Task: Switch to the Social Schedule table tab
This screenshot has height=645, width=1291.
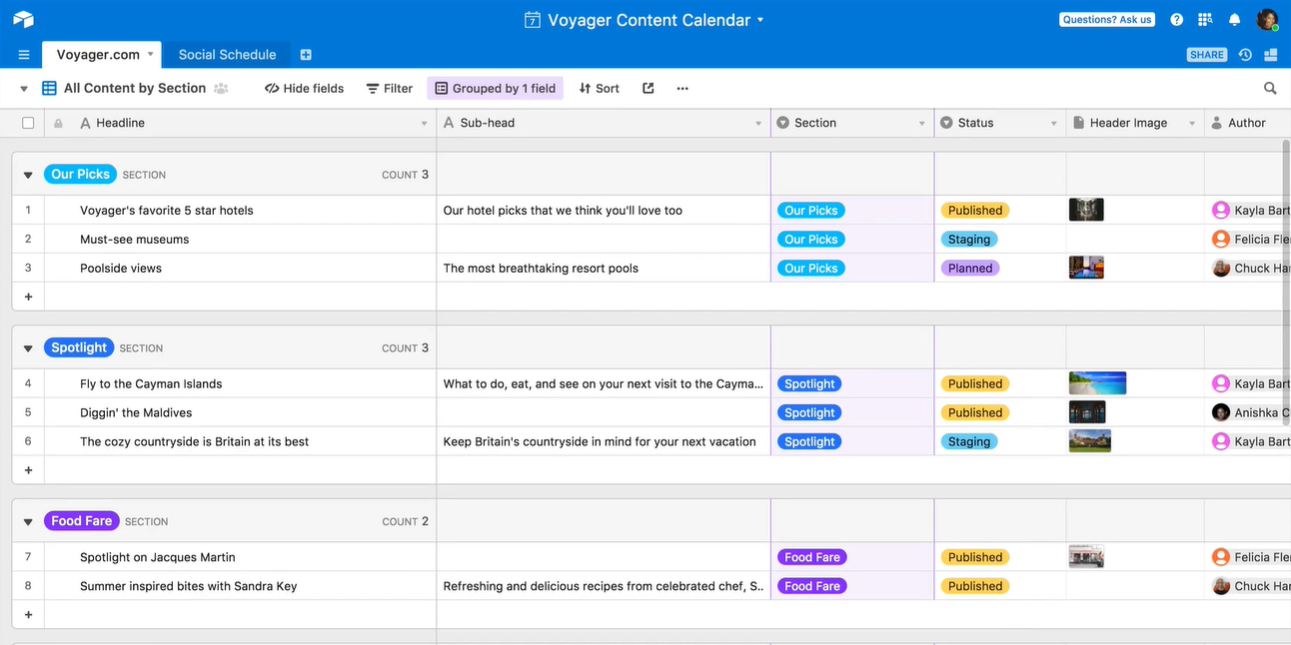Action: click(226, 54)
